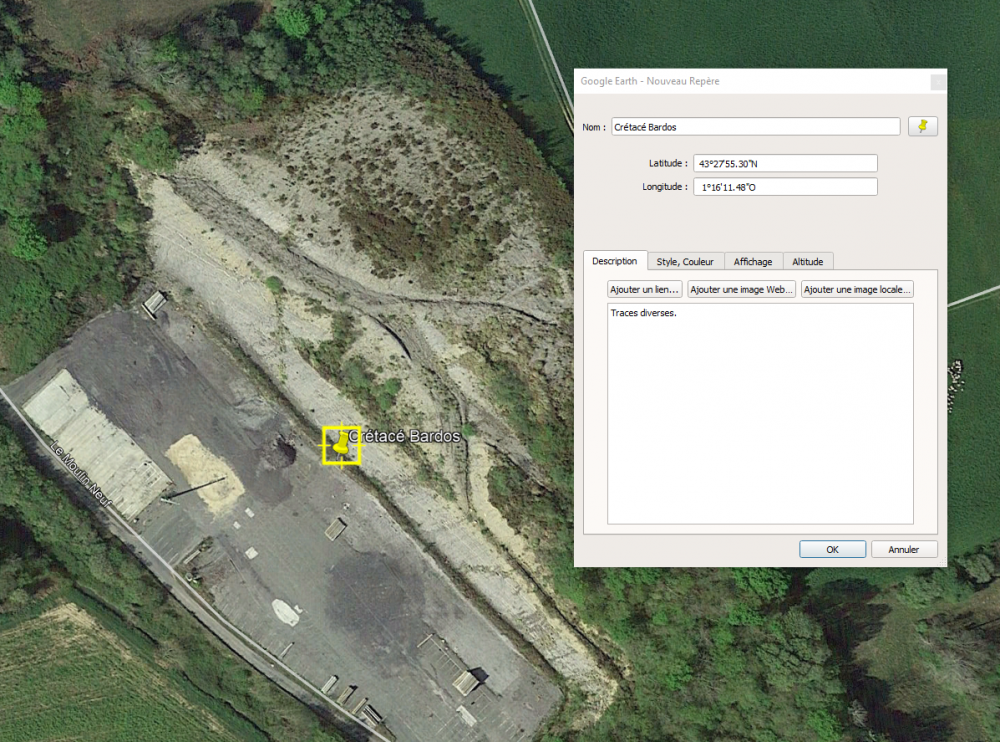Switch to the Description tab
The width and height of the screenshot is (1000, 742).
pos(614,261)
